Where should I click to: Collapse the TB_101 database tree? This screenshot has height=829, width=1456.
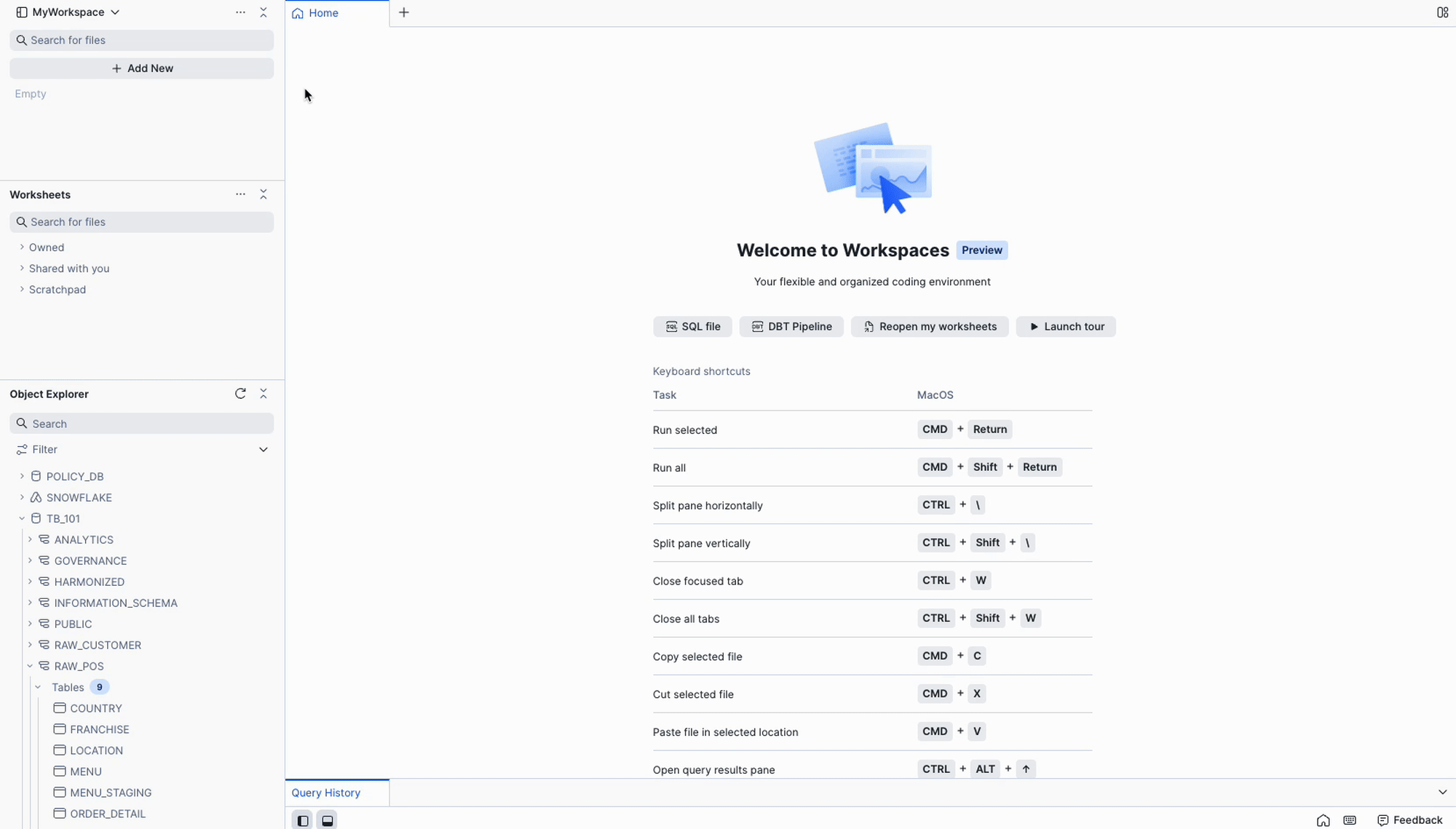click(21, 518)
